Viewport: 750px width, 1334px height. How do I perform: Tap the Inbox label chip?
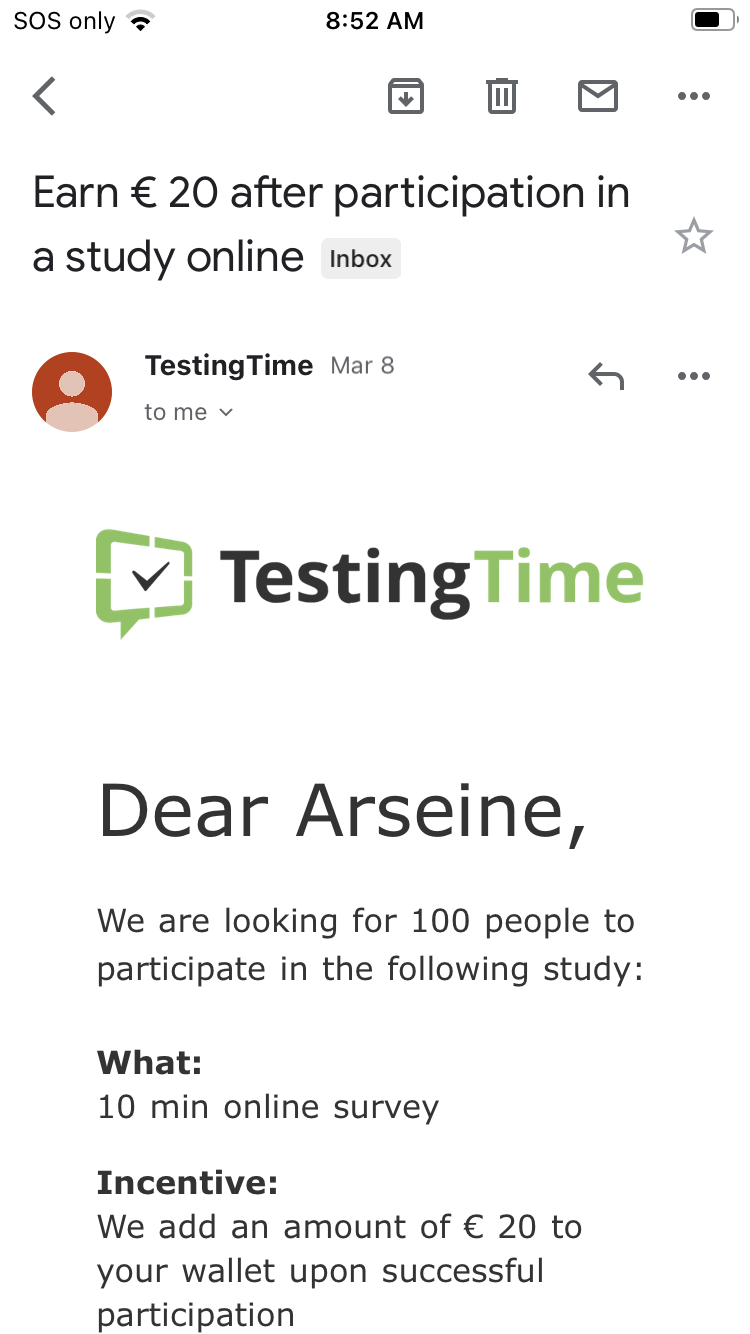(360, 259)
